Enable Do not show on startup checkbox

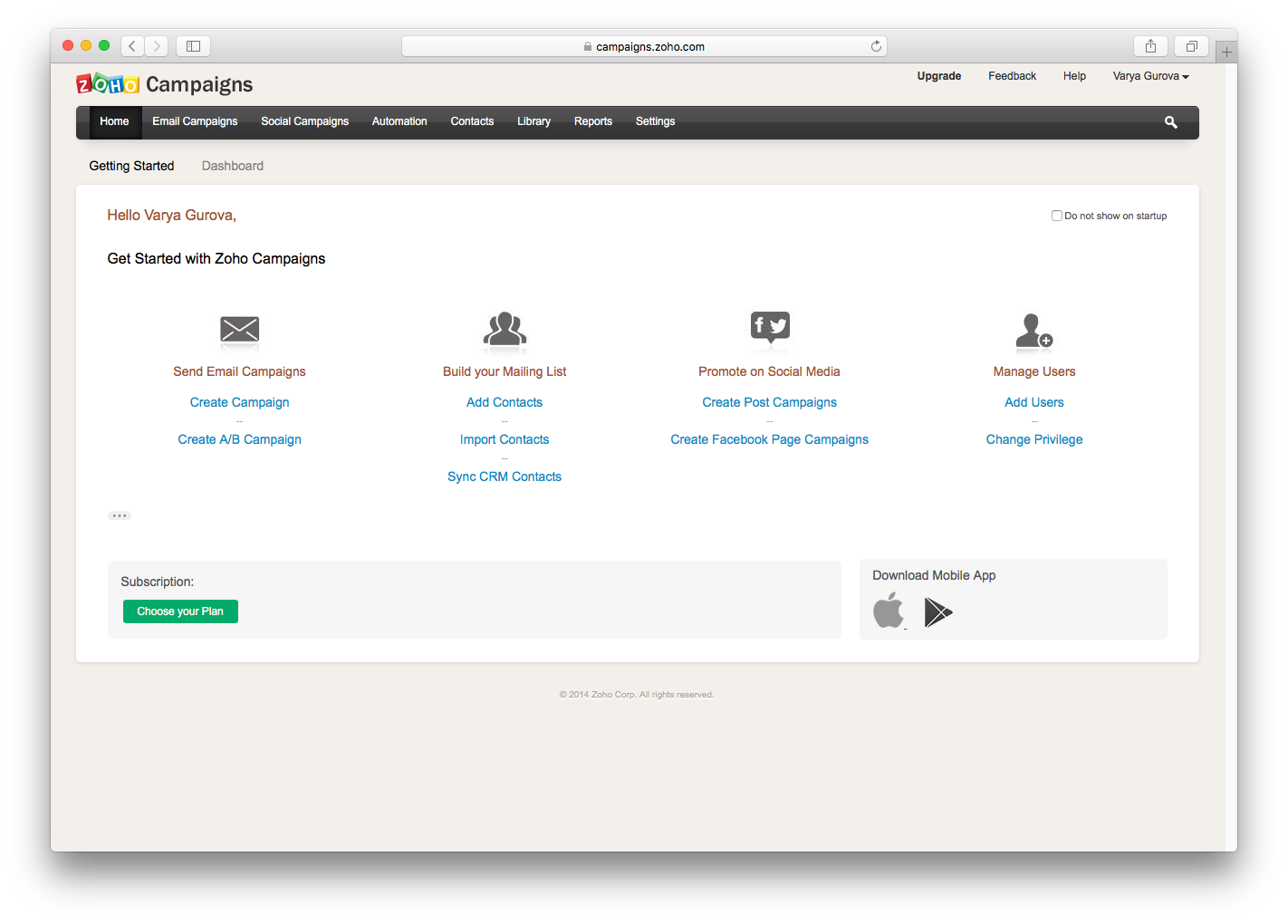pyautogui.click(x=1056, y=216)
